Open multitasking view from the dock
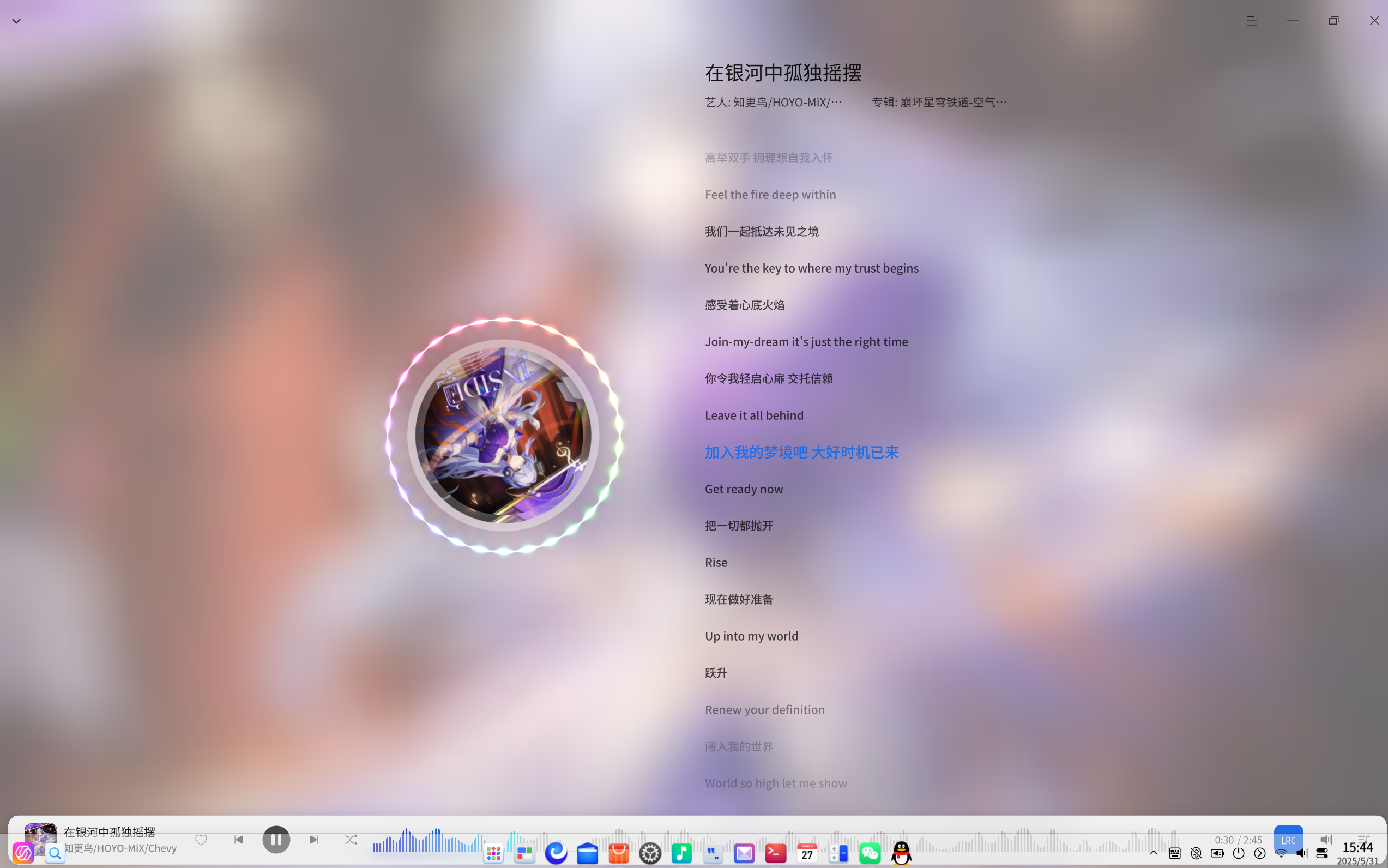 [524, 854]
